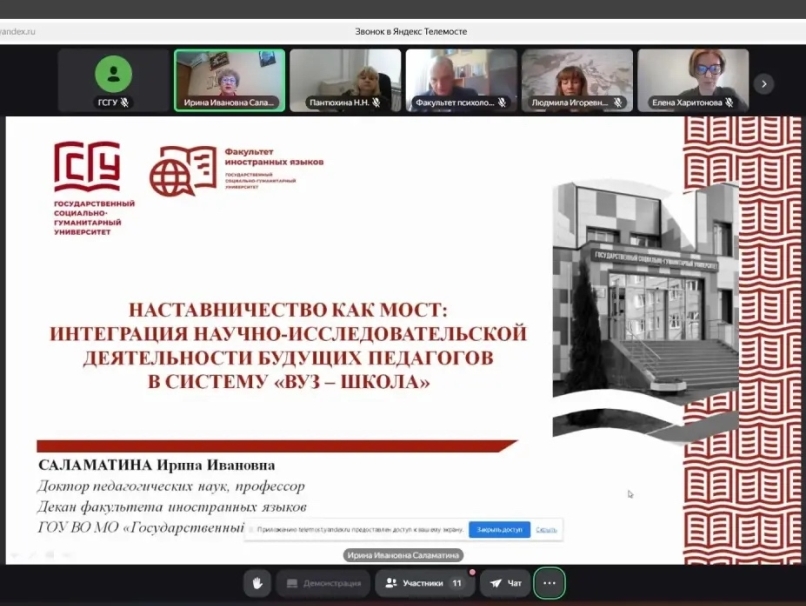Click the ГСГУ participant avatar icon
This screenshot has width=806, height=606.
click(x=113, y=74)
